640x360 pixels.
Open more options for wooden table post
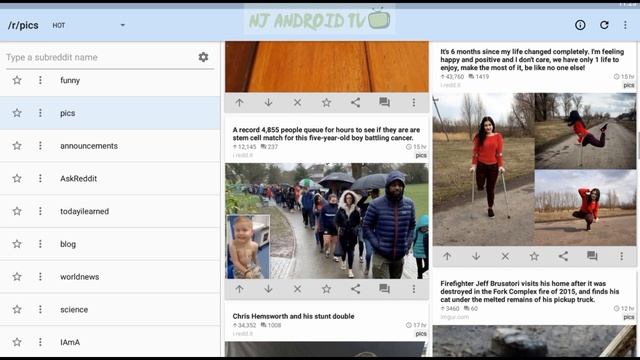tap(413, 102)
